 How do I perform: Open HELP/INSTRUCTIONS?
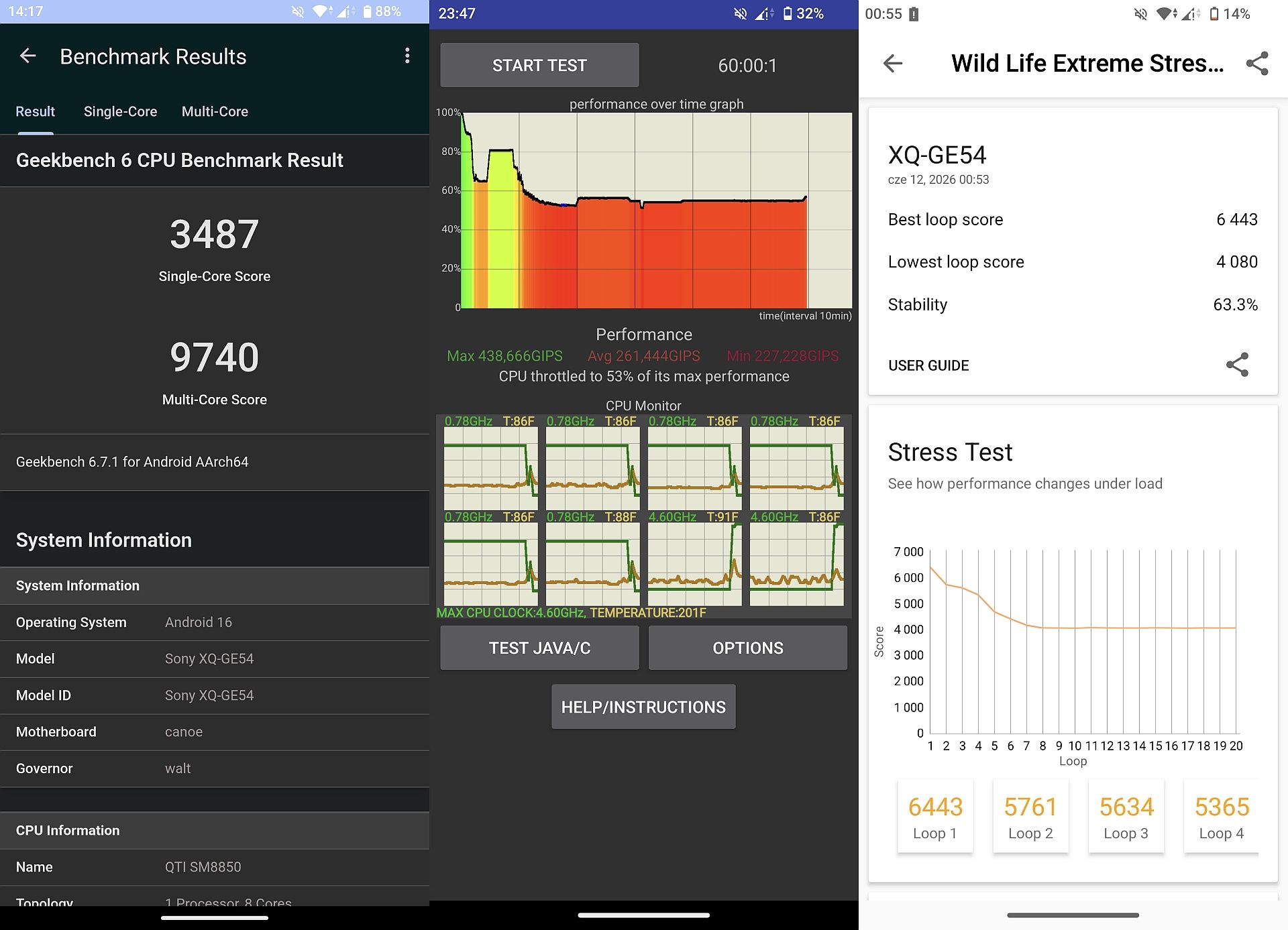643,707
